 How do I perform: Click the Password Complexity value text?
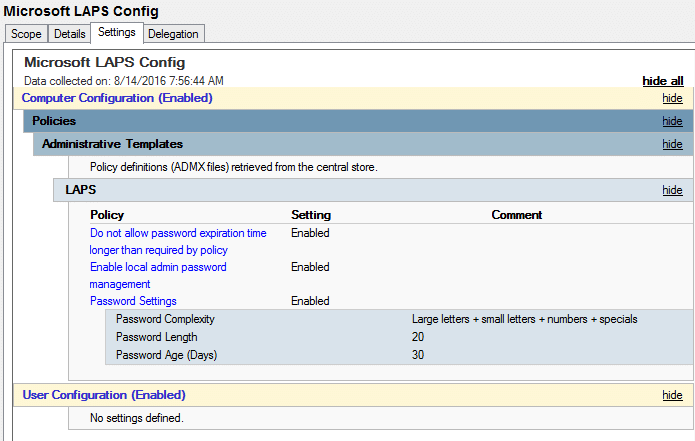point(524,319)
